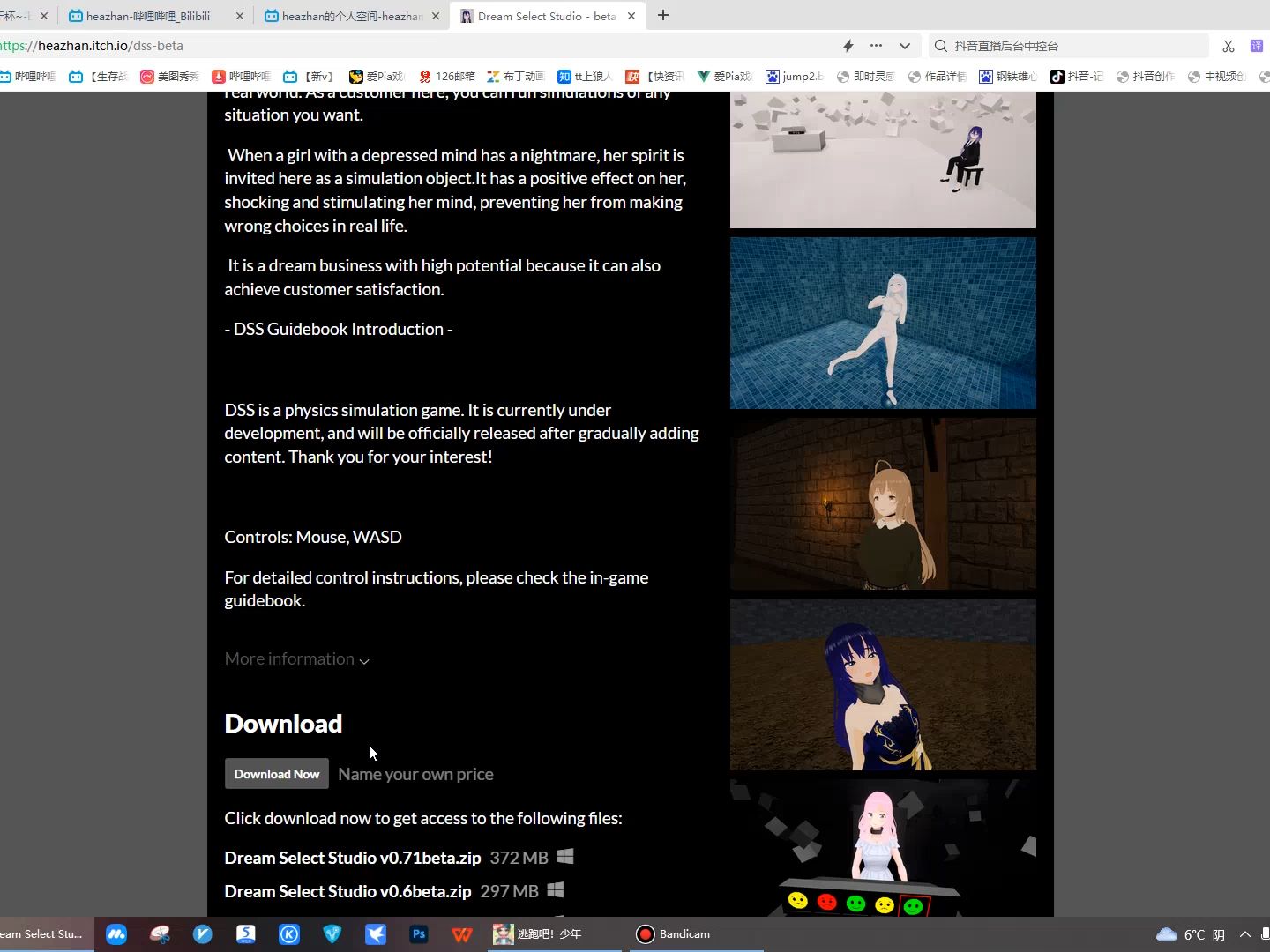The width and height of the screenshot is (1270, 952).
Task: Open the 抖音-记 bookmark with TikTok icon
Action: pyautogui.click(x=1077, y=77)
